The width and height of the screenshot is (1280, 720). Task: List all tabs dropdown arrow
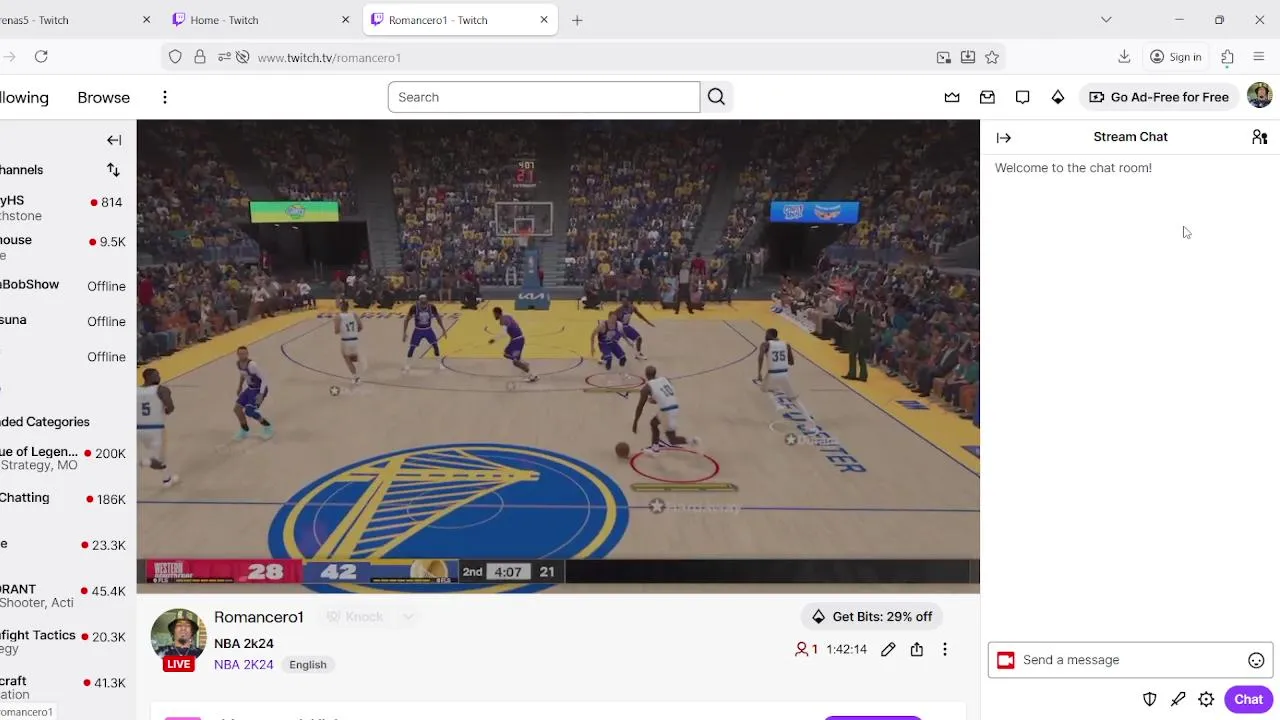[1106, 20]
